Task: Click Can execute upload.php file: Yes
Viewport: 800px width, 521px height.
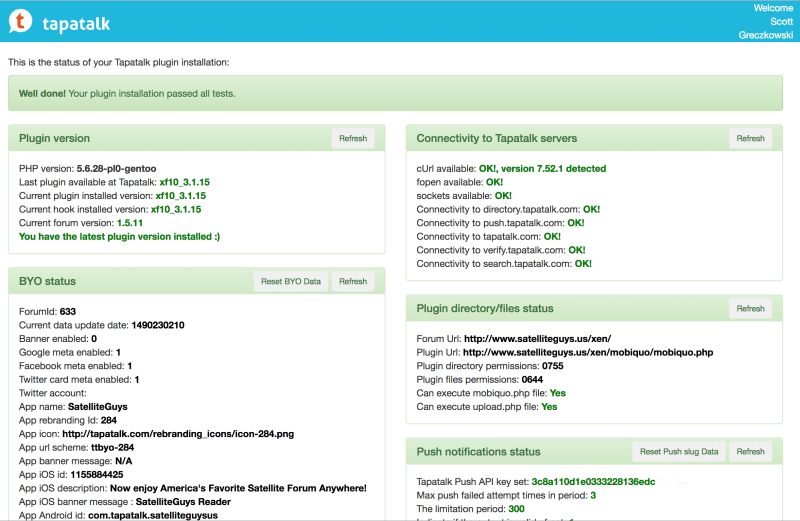Action: tap(487, 407)
